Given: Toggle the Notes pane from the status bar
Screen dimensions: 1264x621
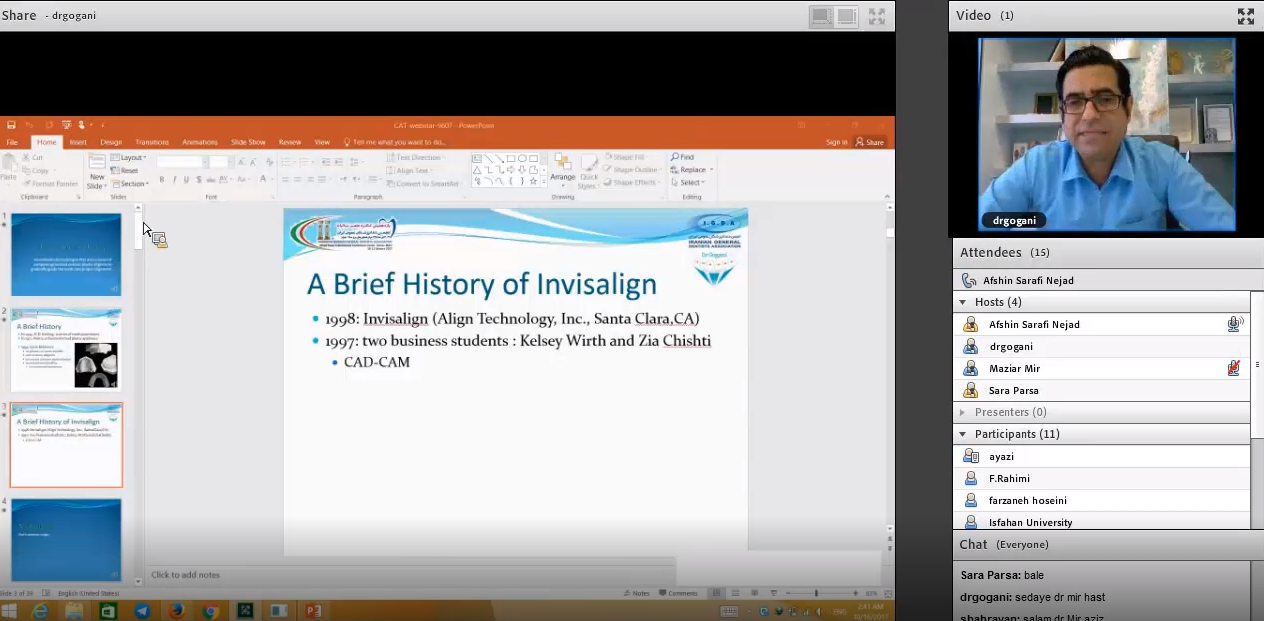Looking at the screenshot, I should tap(637, 593).
